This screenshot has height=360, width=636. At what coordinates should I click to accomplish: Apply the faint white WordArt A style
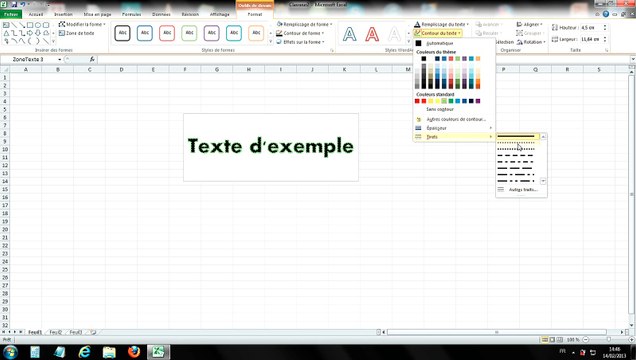point(394,34)
